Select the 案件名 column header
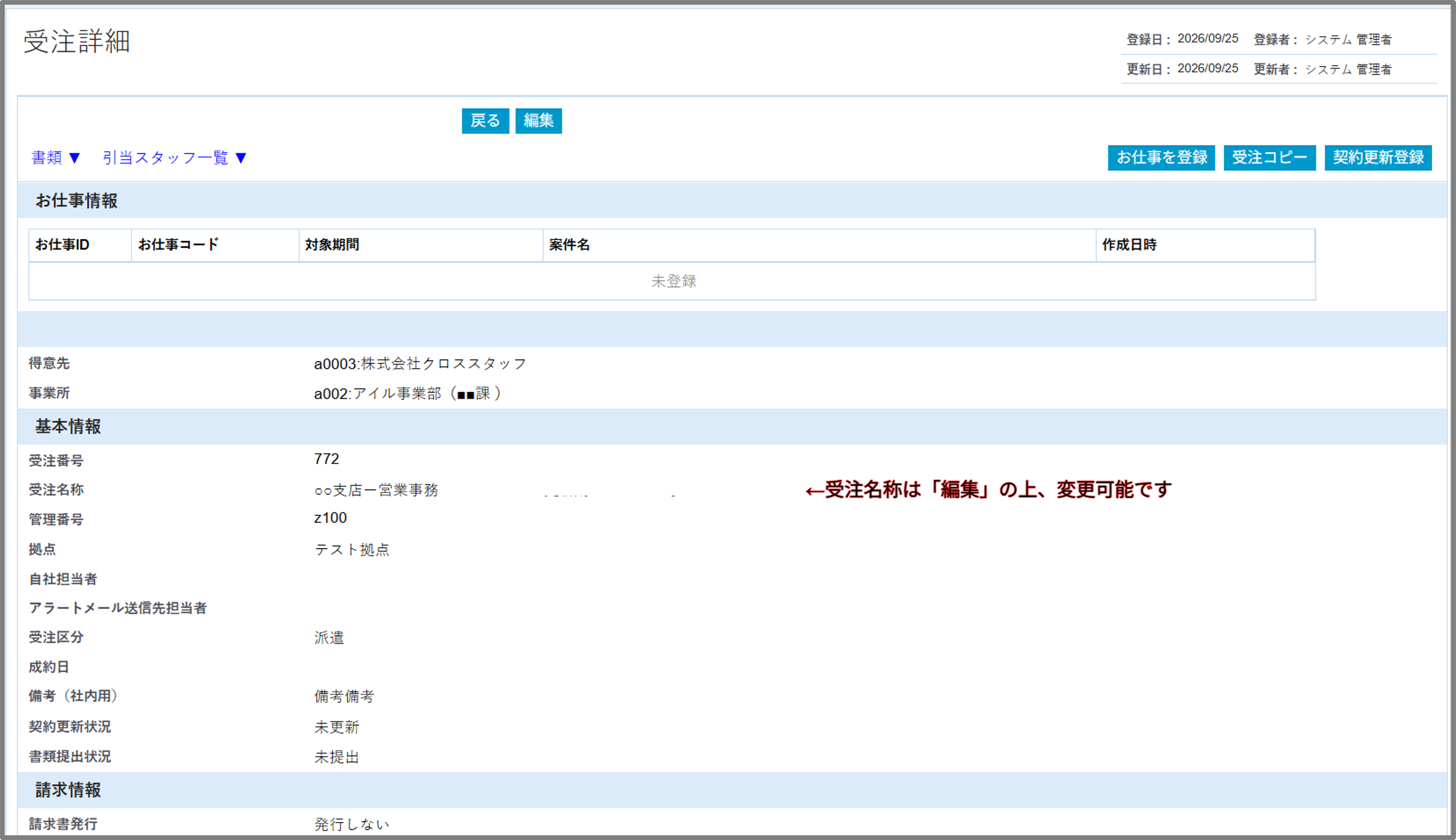1456x840 pixels. pyautogui.click(x=819, y=245)
